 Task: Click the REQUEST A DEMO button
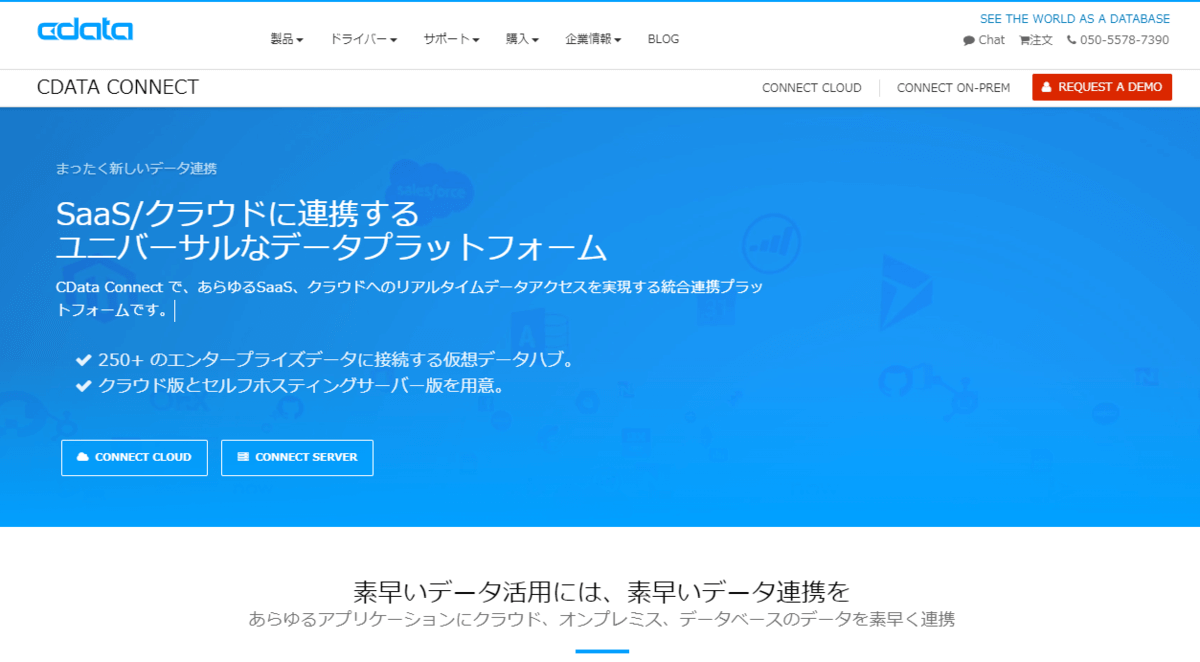tap(1102, 87)
